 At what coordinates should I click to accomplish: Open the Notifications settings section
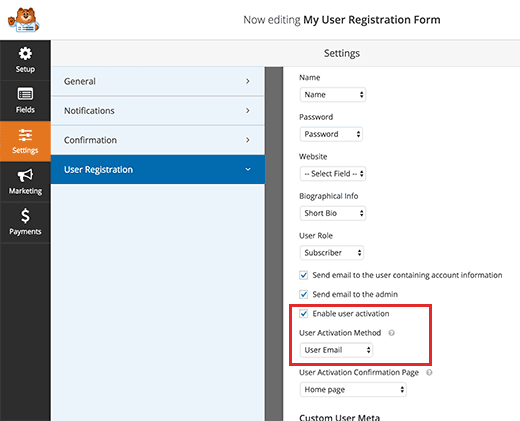(158, 111)
